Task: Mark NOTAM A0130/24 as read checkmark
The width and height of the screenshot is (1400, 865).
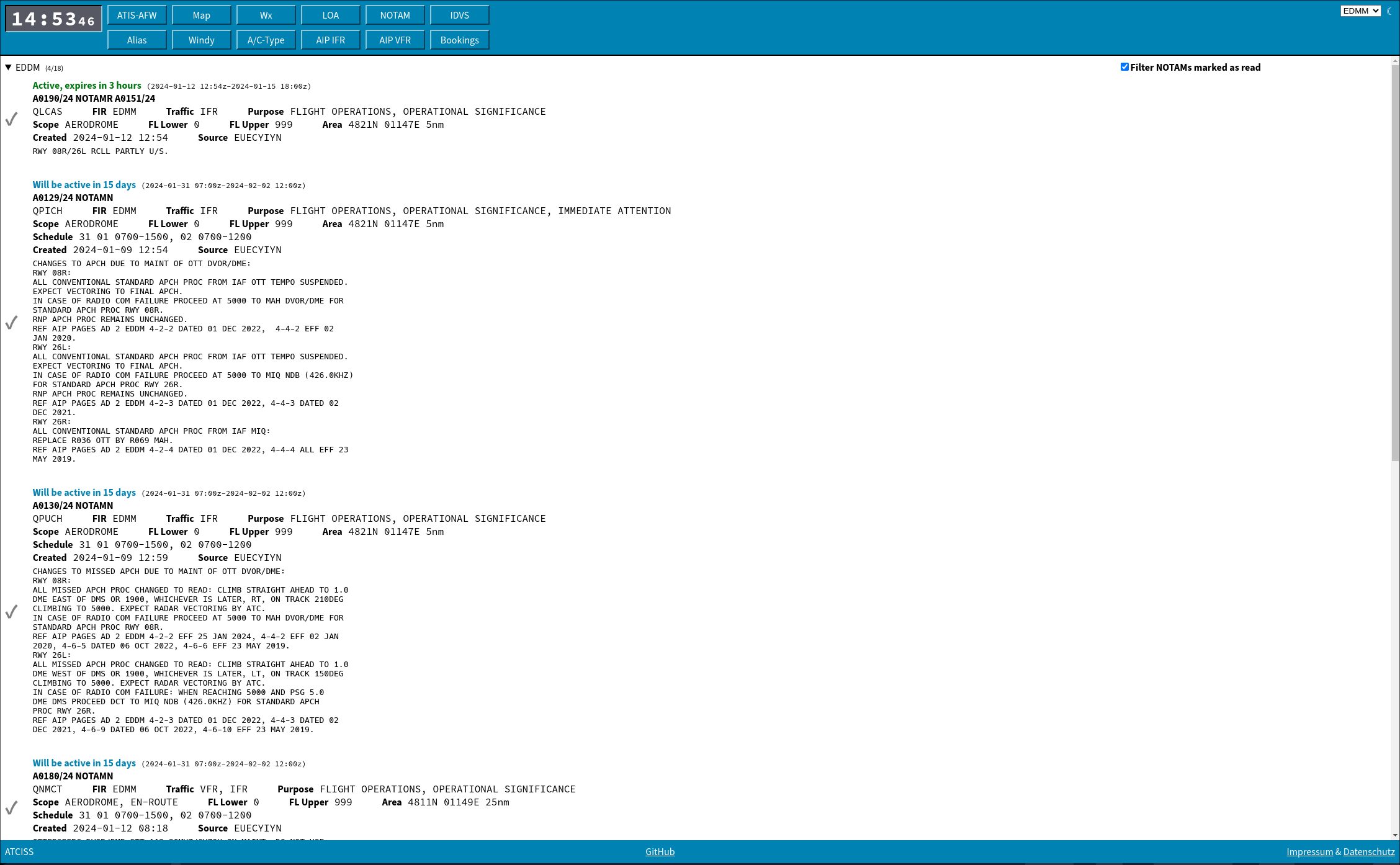Action: pos(11,612)
